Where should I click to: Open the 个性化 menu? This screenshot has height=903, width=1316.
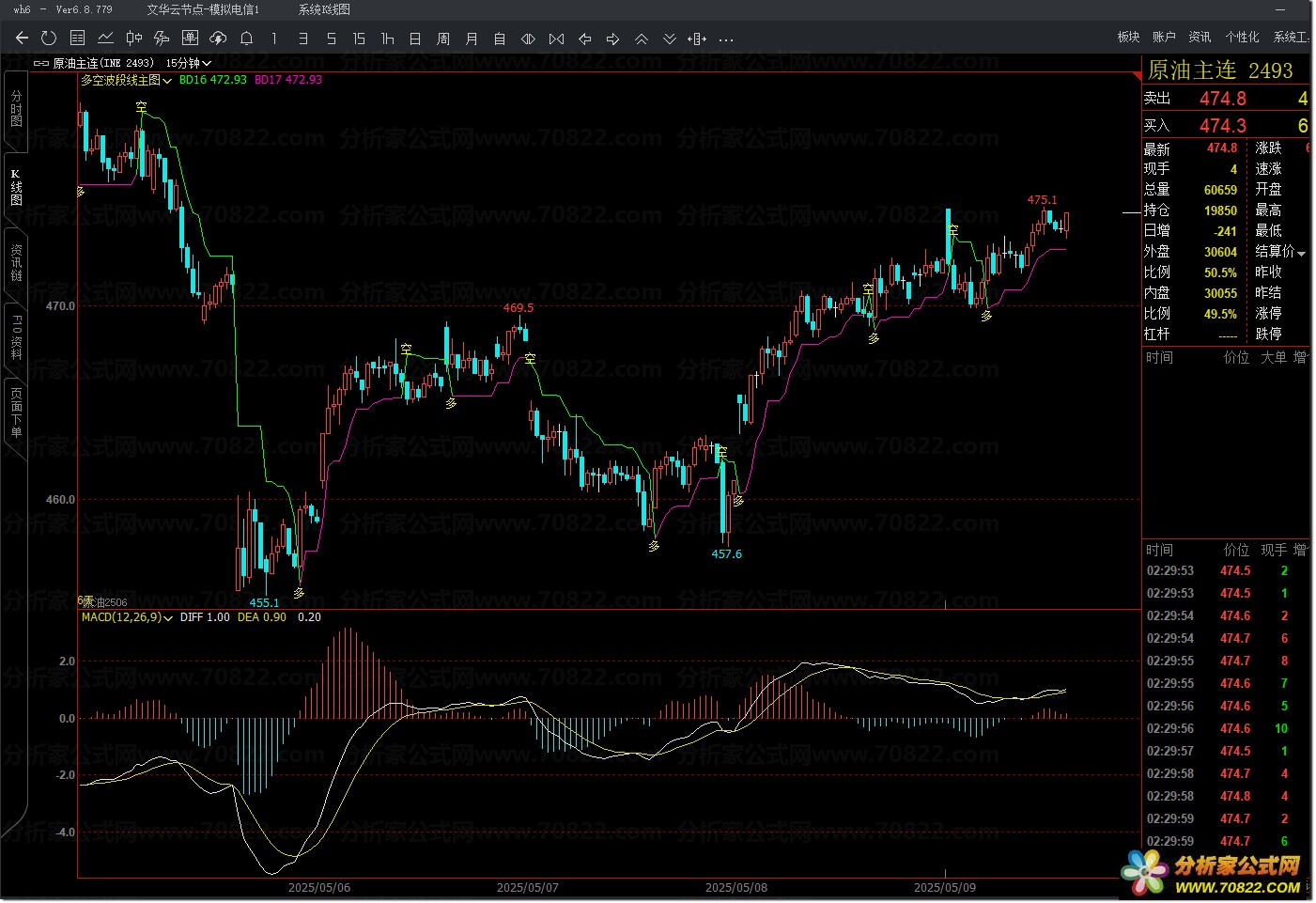click(1242, 37)
